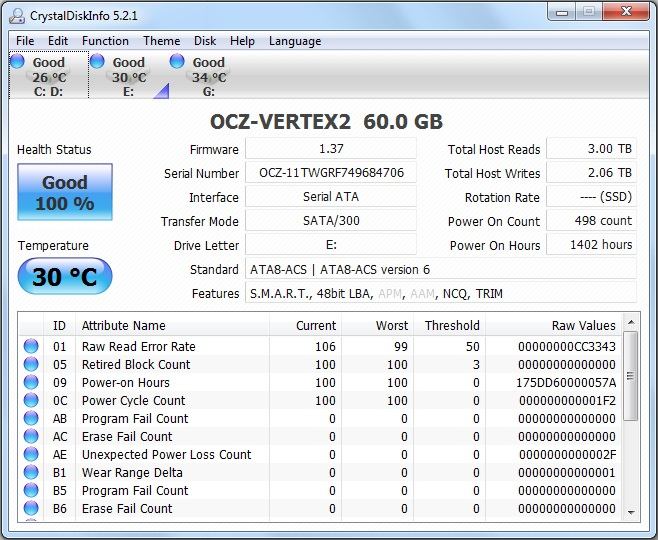Click the Raw Values column header
This screenshot has width=658, height=540.
(553, 326)
